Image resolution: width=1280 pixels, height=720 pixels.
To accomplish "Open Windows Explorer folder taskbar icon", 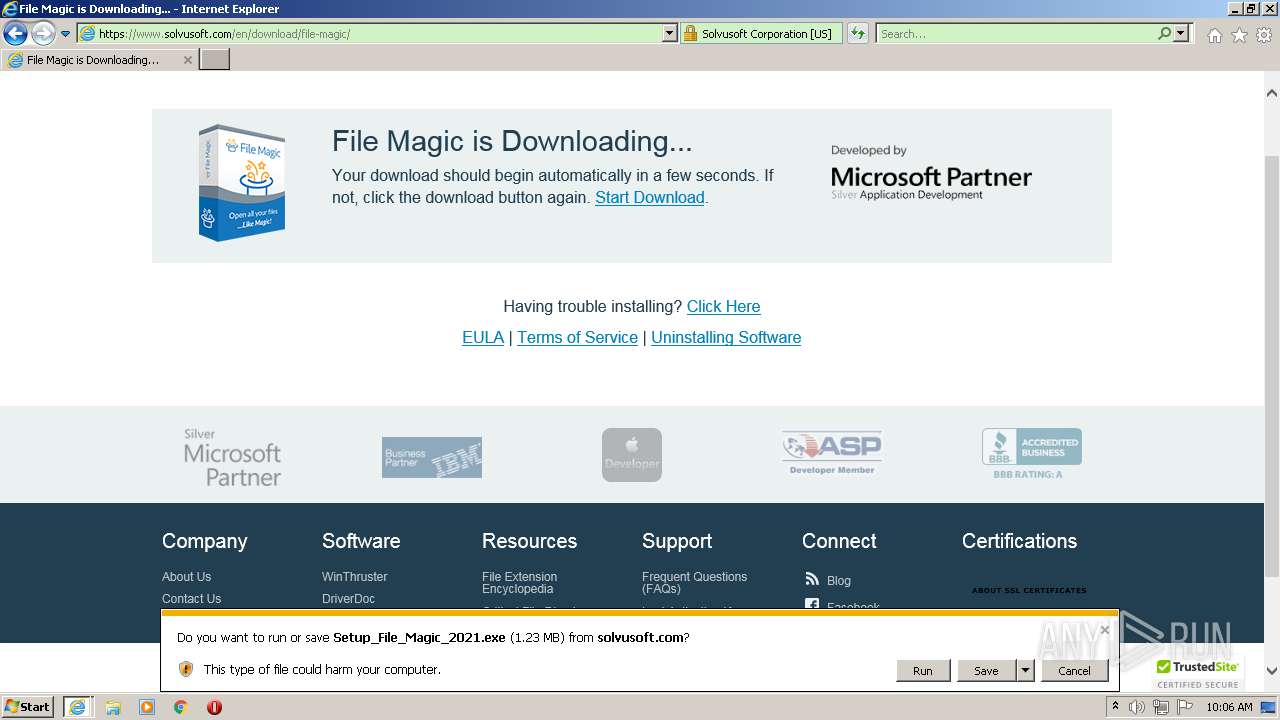I will [x=113, y=707].
